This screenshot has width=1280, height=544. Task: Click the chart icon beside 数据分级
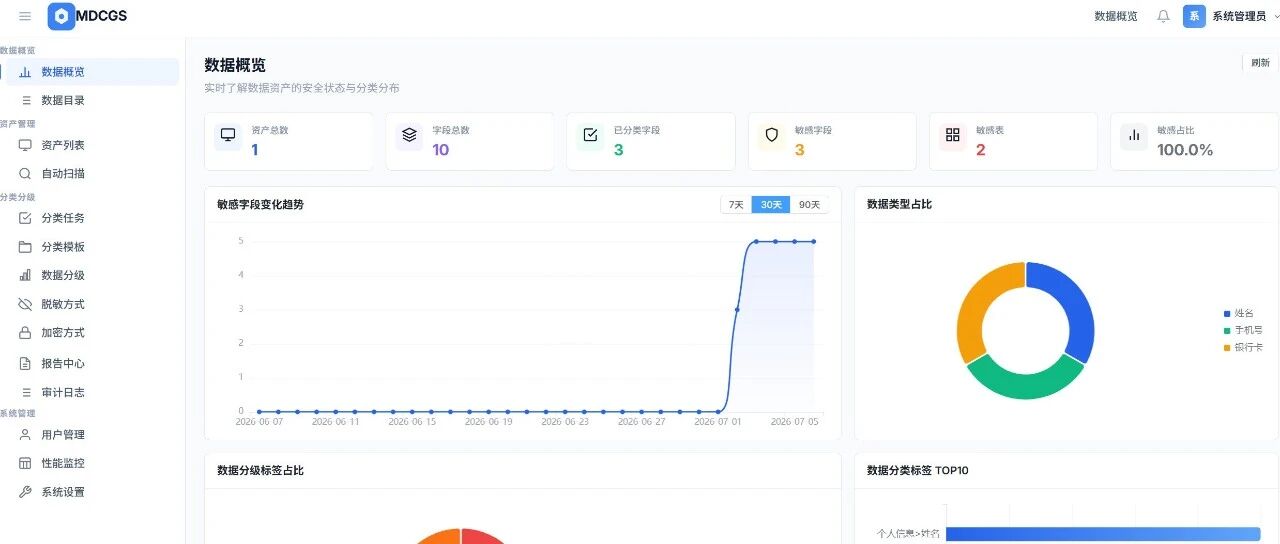[x=25, y=275]
